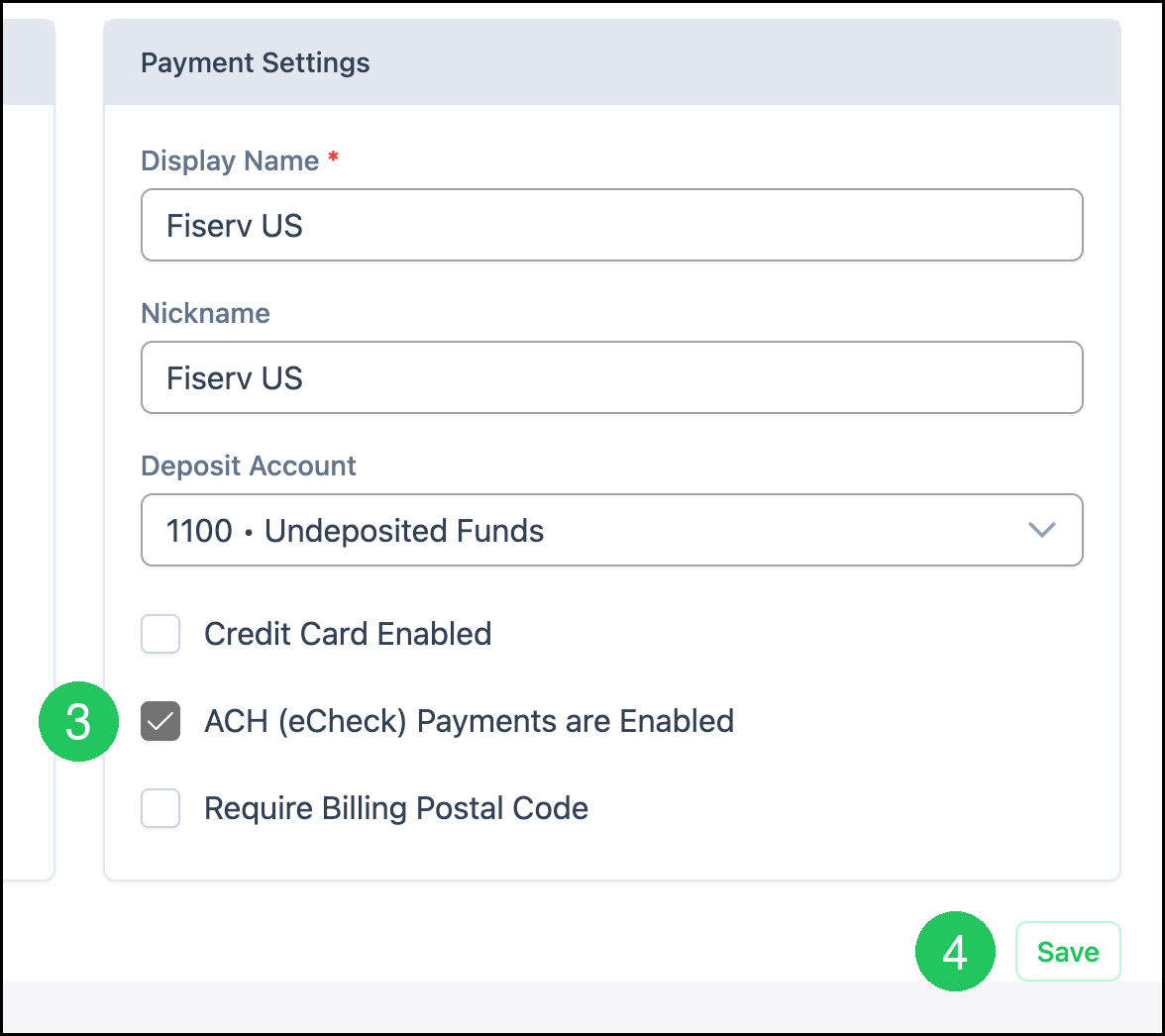Uncheck ACH (eCheck) Payments are Enabled
The image size is (1165, 1036).
tap(160, 721)
